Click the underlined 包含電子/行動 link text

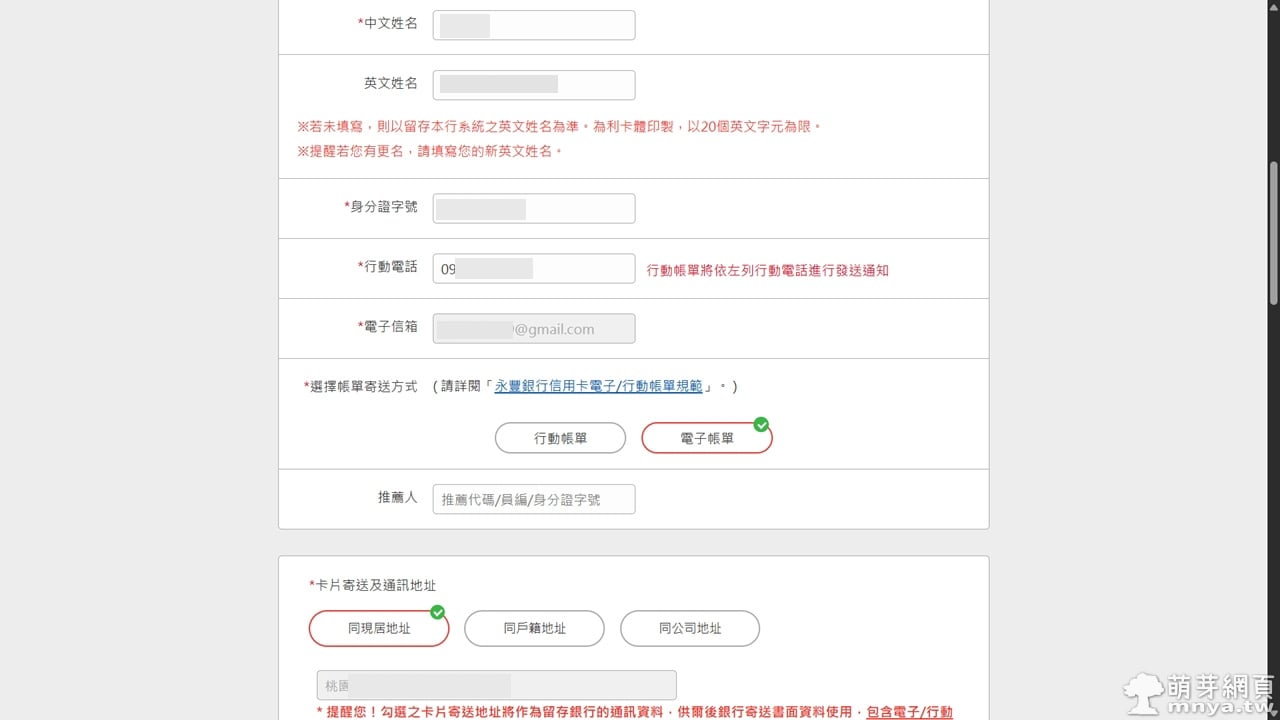pyautogui.click(x=909, y=712)
